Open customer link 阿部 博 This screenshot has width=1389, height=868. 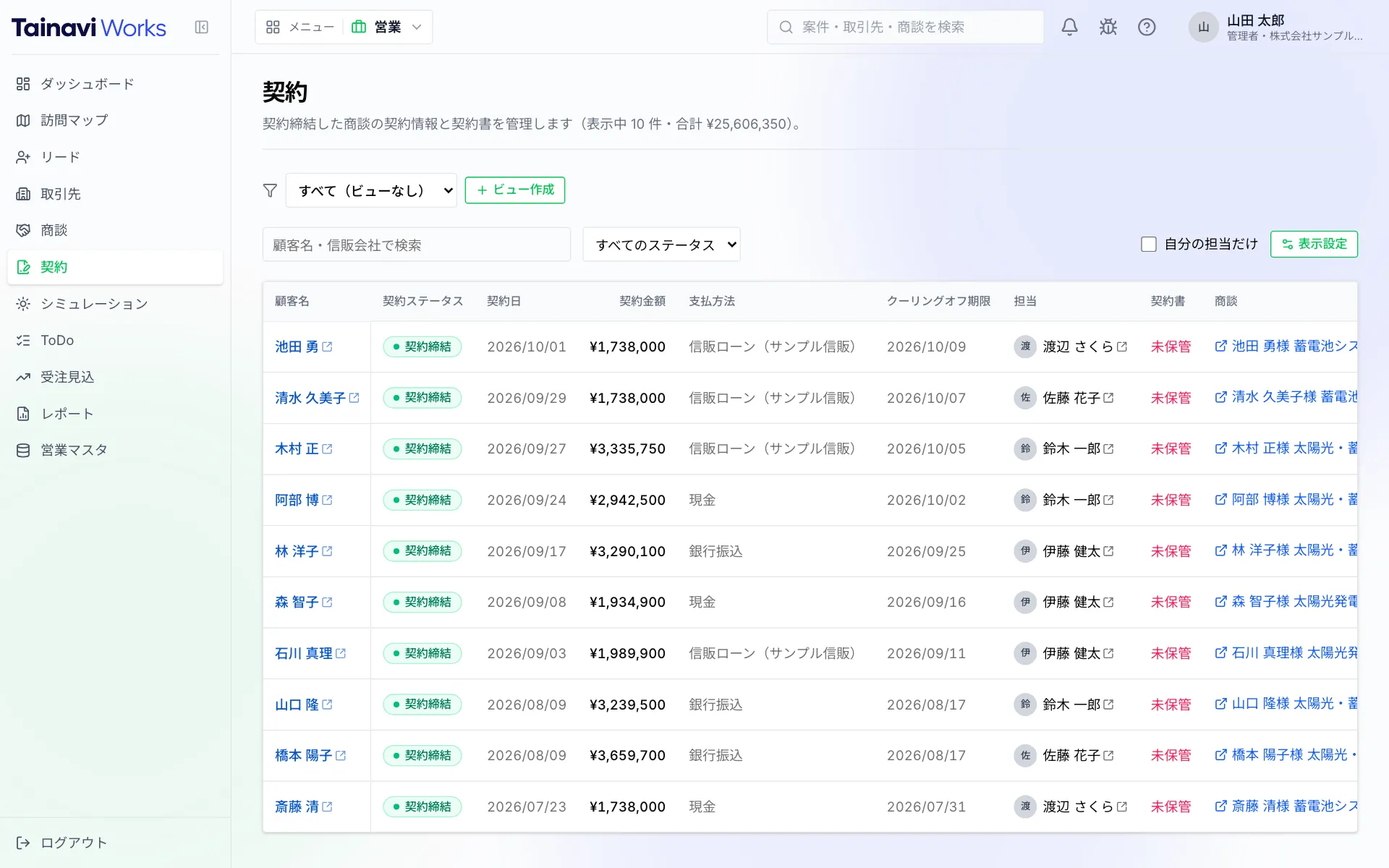(297, 500)
